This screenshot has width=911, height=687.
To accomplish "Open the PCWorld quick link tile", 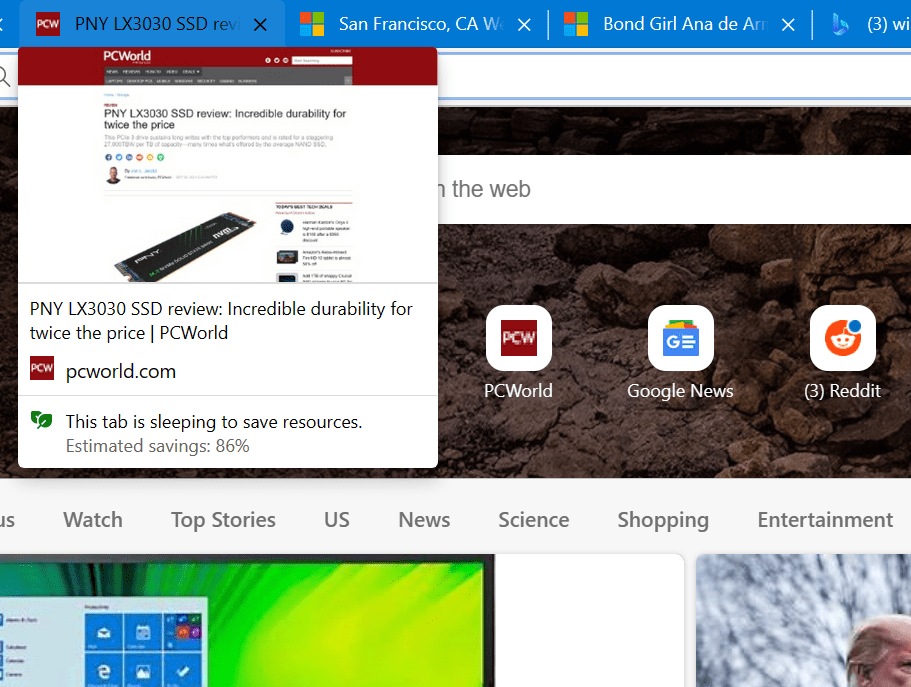I will (519, 338).
